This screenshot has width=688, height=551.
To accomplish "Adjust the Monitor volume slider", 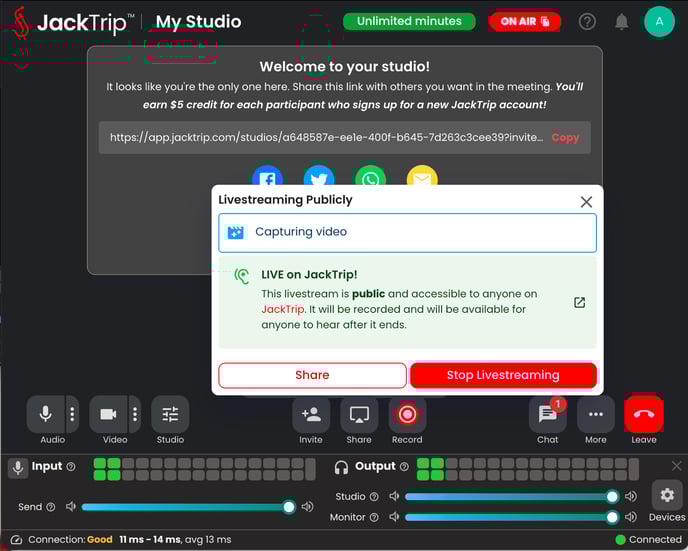I will click(x=512, y=518).
